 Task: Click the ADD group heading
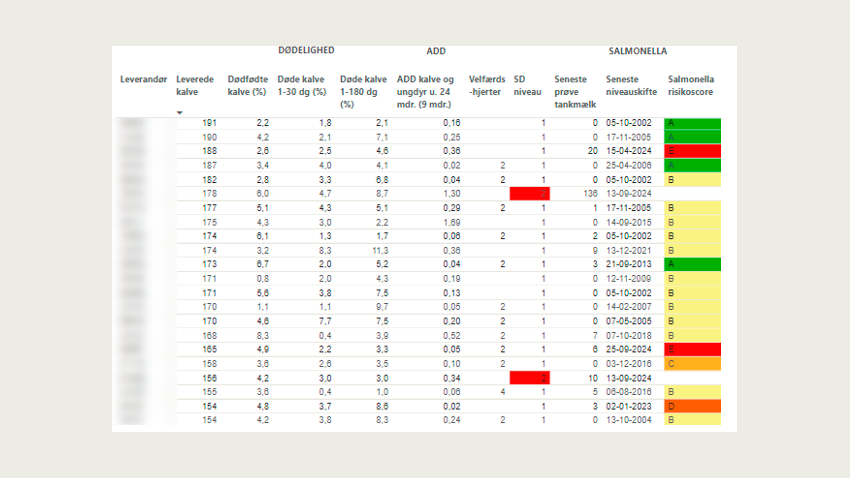435,50
